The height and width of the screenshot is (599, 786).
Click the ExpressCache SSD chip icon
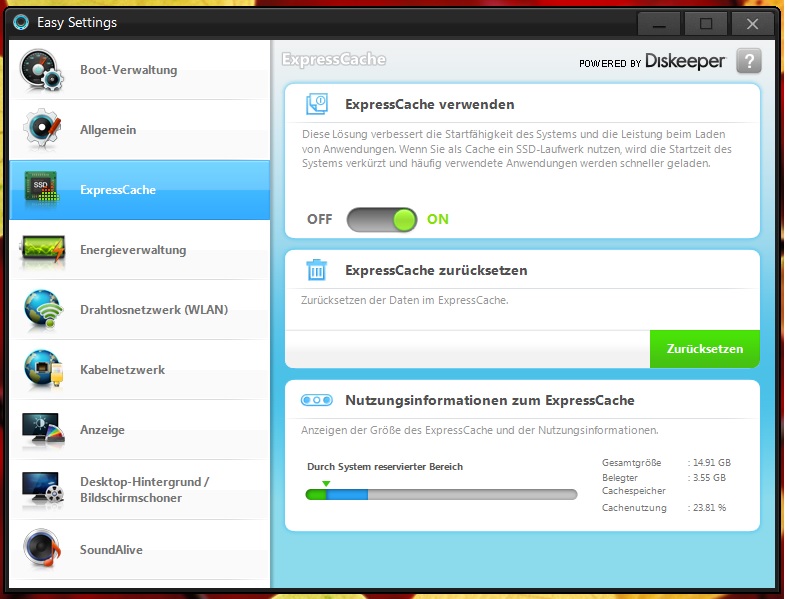point(42,186)
